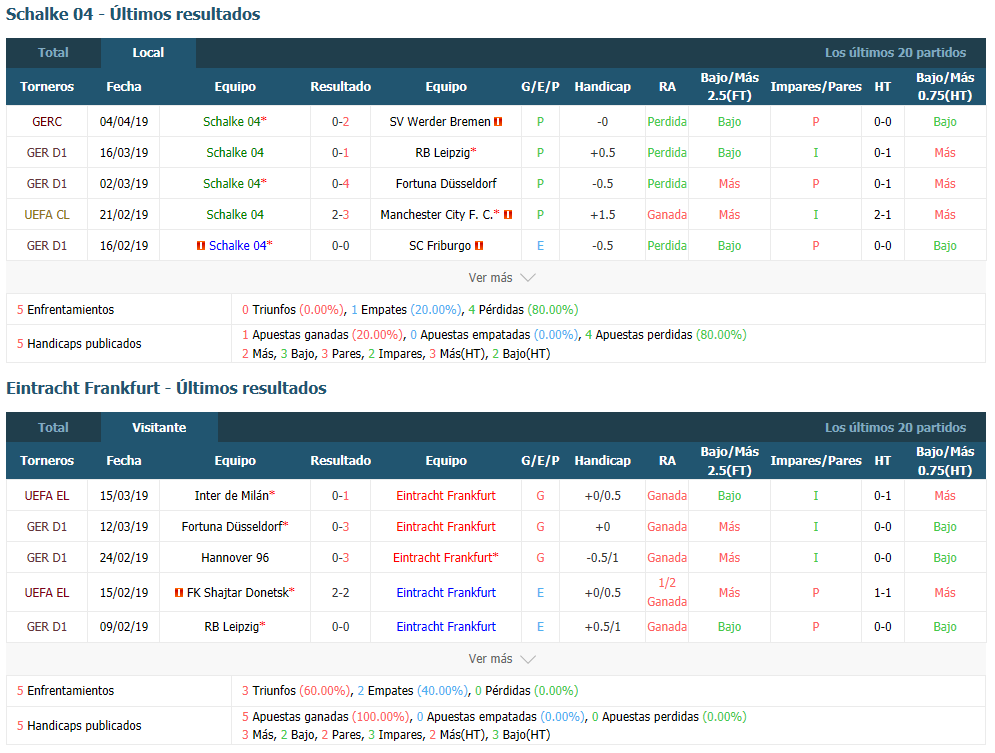This screenshot has height=753, width=995.
Task: Click '3 Triunfos (60.00%)' summary text
Action: [296, 691]
